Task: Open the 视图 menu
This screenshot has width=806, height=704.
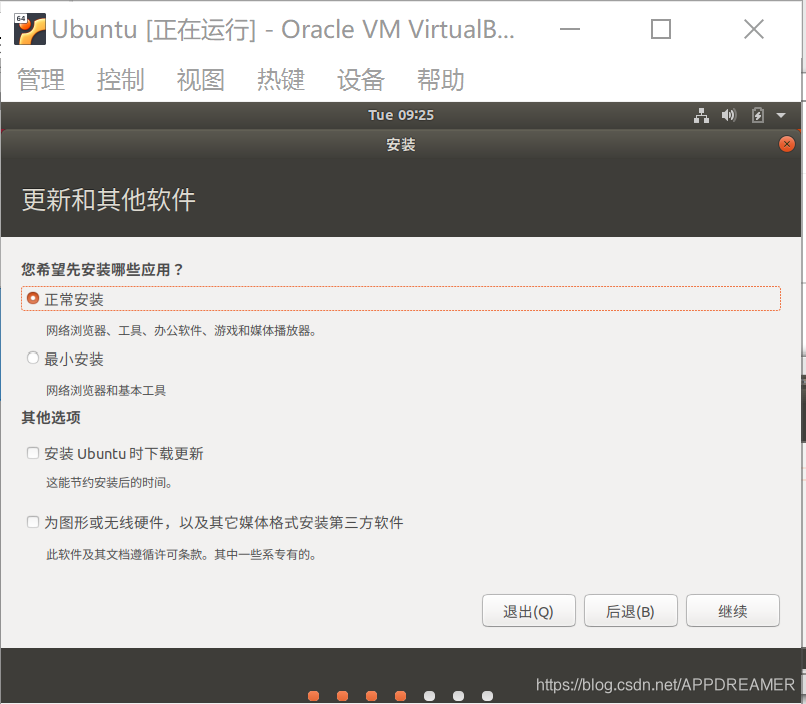Action: point(201,80)
